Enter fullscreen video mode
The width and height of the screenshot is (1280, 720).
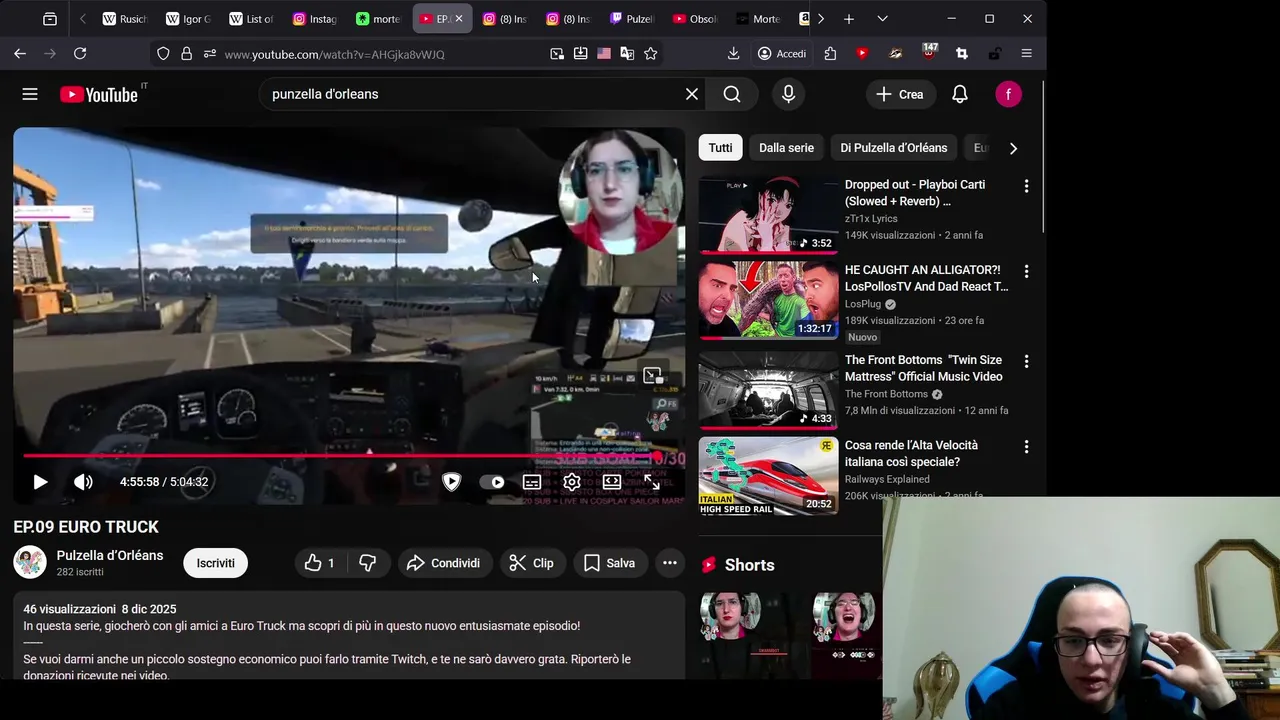(x=651, y=482)
